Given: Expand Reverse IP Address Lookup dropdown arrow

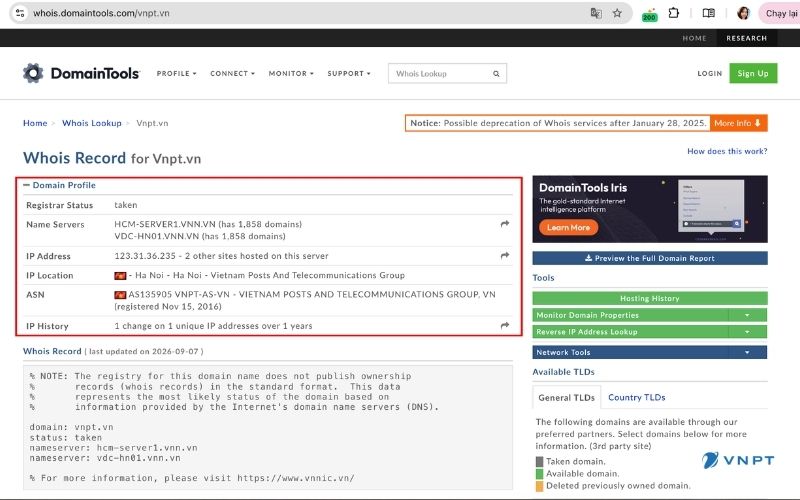Looking at the screenshot, I should point(747,332).
